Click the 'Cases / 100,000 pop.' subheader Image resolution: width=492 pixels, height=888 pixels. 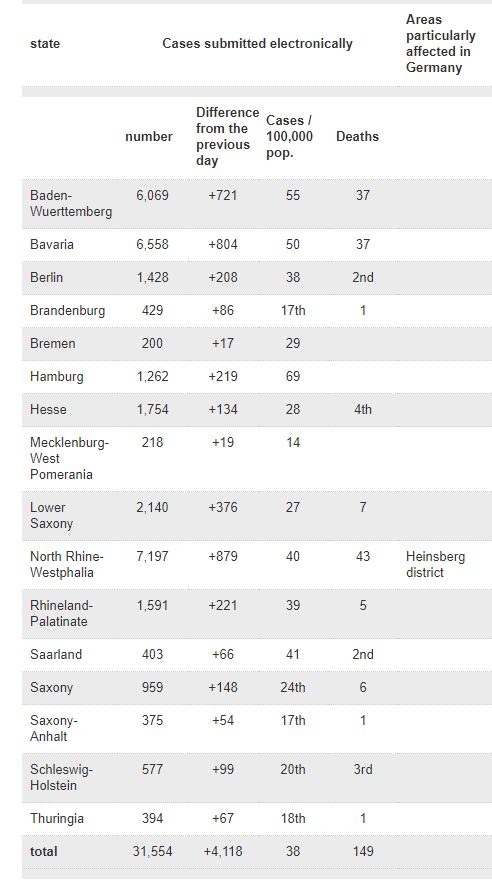pos(289,136)
